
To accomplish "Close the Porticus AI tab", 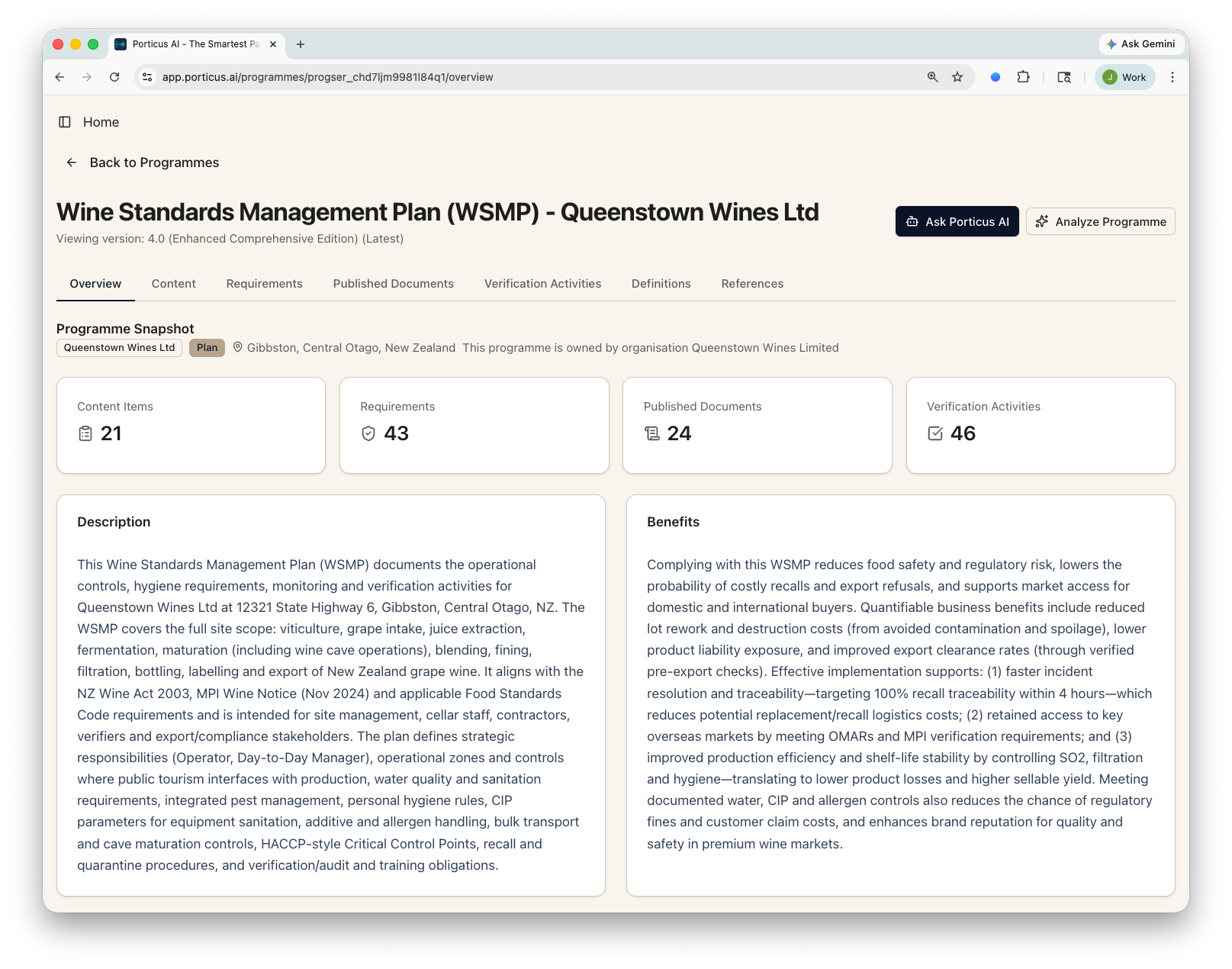I will tap(273, 44).
